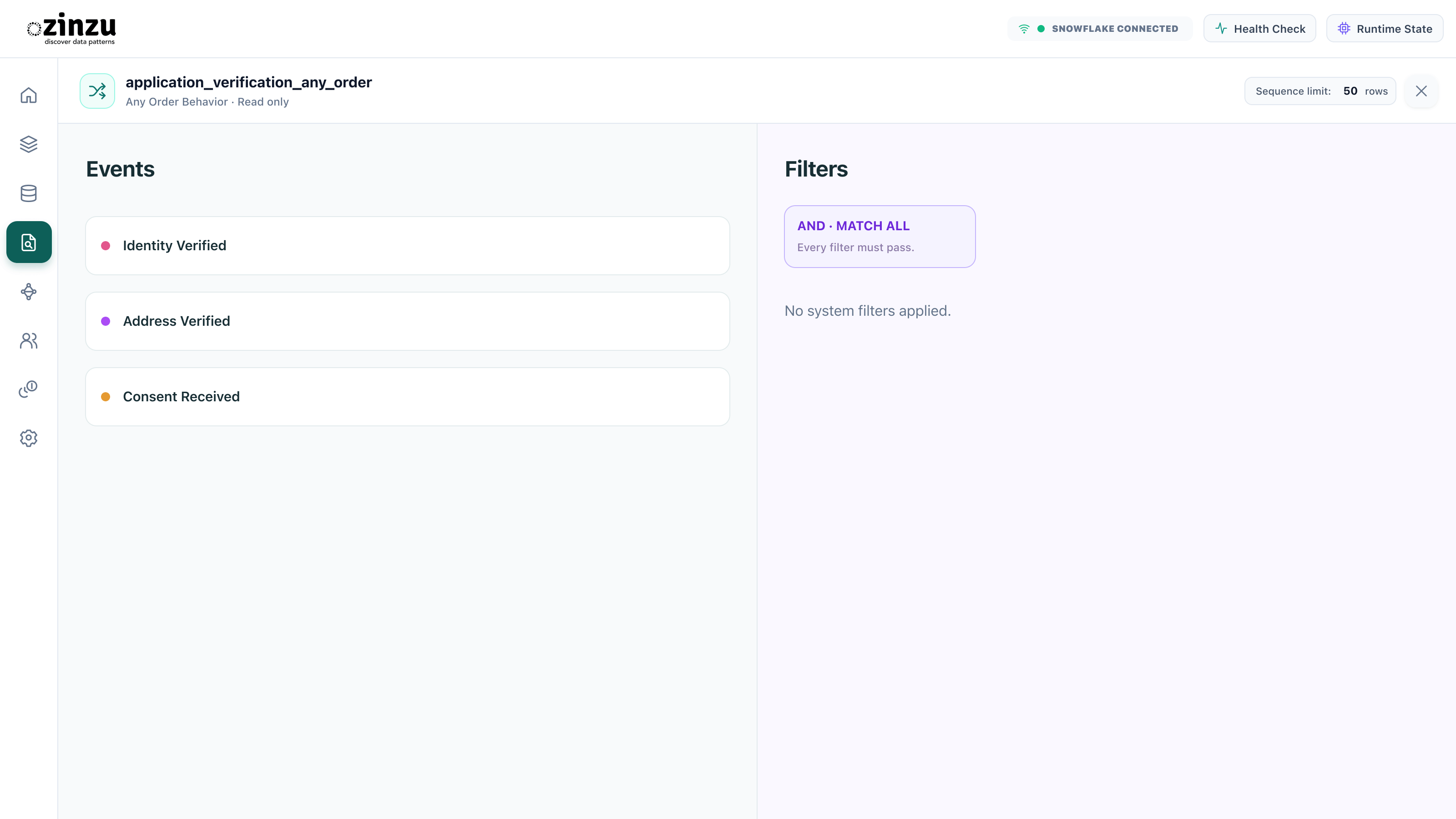The height and width of the screenshot is (819, 1456).
Task: Open the Health Check panel
Action: pos(1259,29)
